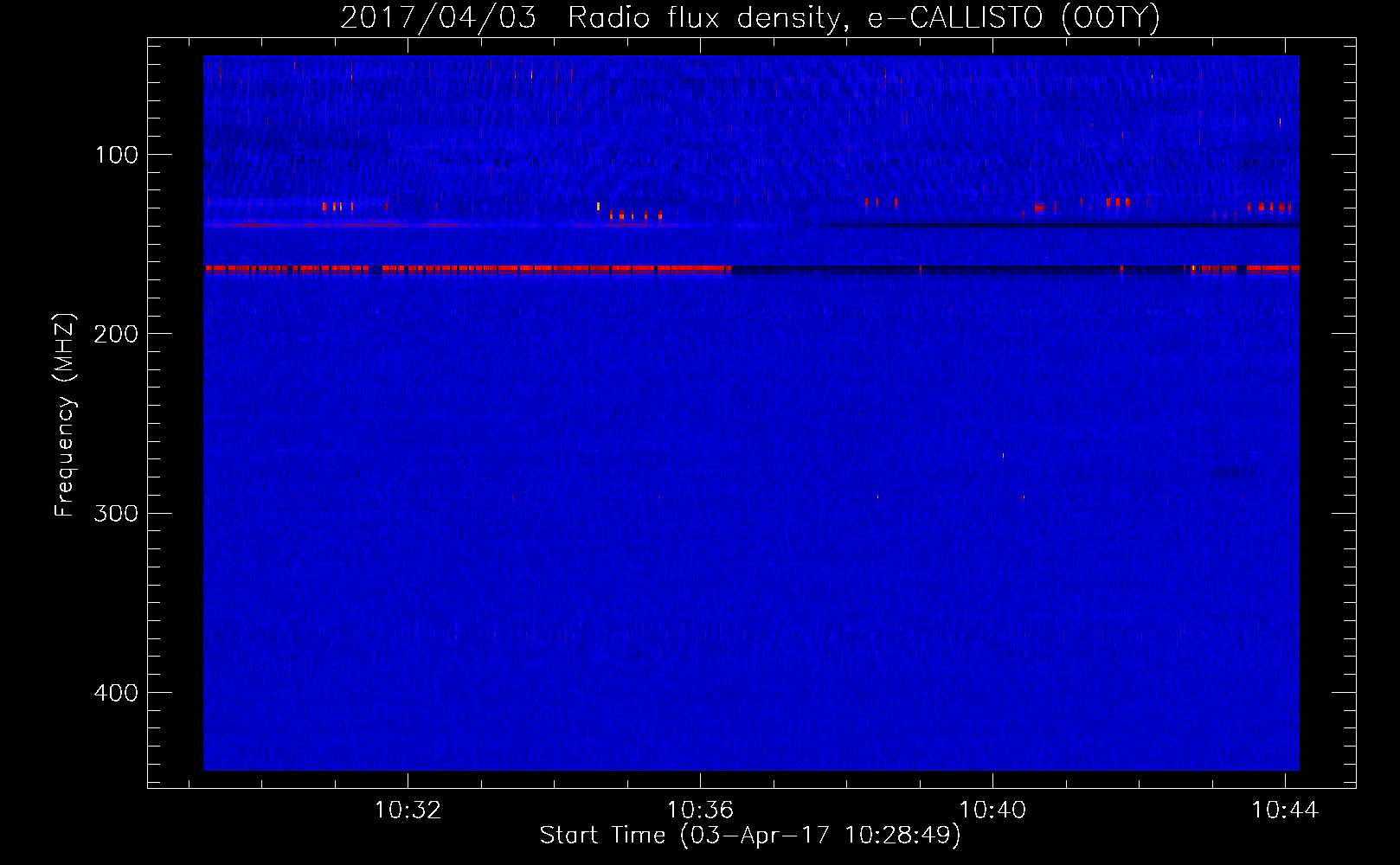Image resolution: width=1400 pixels, height=865 pixels.
Task: Click the 10:40 time tick label
Action: [992, 810]
